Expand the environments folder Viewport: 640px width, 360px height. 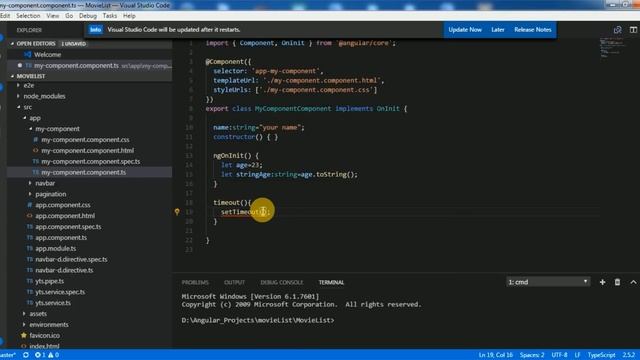[49, 325]
